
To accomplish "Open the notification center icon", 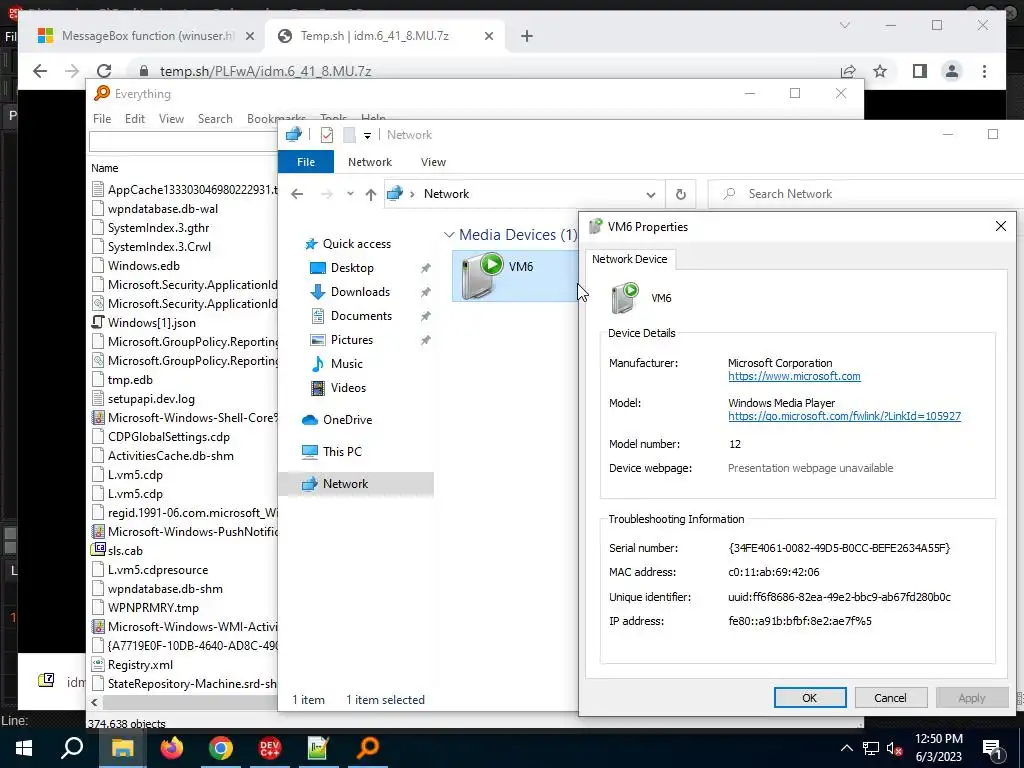I will (992, 748).
